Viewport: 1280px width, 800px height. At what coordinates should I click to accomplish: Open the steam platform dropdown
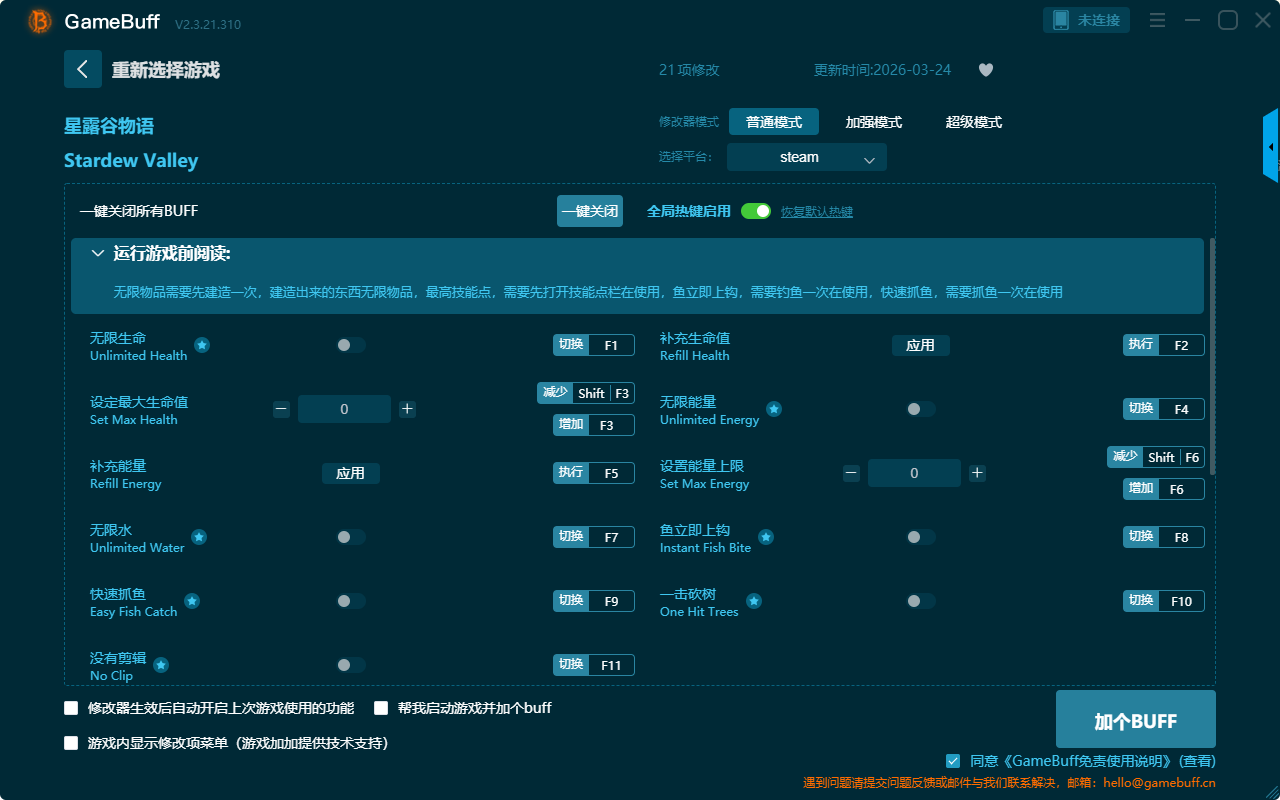[x=807, y=157]
